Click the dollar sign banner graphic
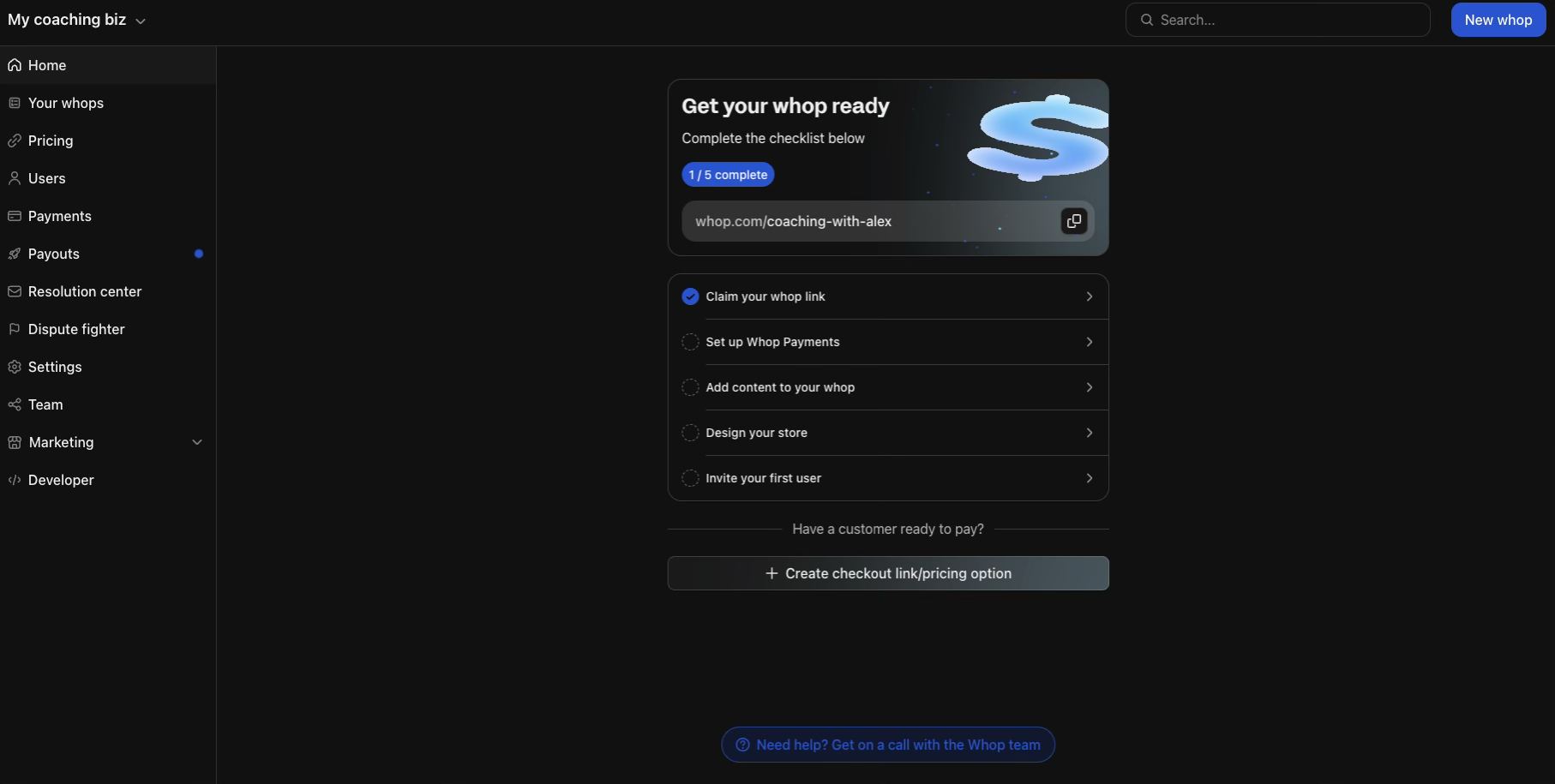This screenshot has height=784, width=1555. [x=1038, y=137]
